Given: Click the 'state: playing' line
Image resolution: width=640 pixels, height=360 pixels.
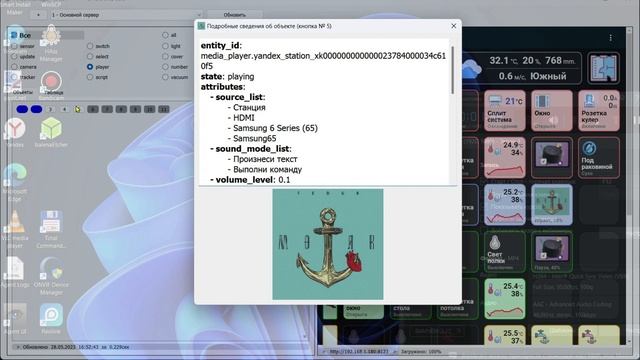Looking at the screenshot, I should [x=227, y=76].
